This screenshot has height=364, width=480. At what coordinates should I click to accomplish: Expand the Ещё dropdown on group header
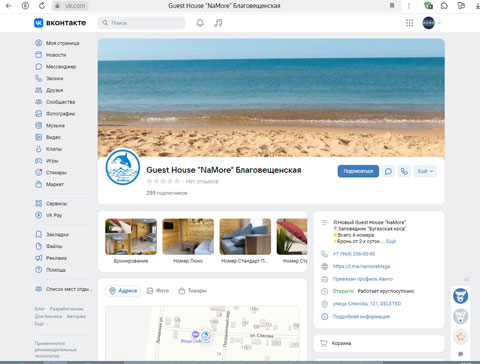point(425,171)
